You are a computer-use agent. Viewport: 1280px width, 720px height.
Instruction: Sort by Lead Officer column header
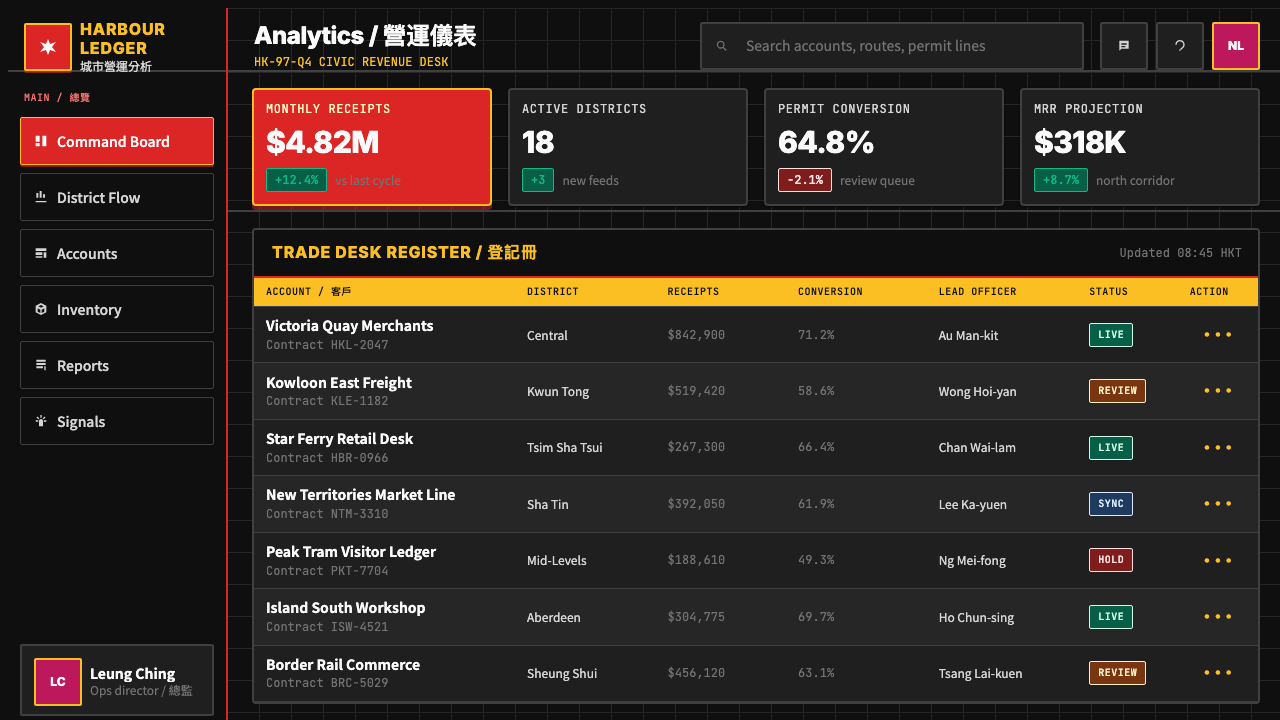click(x=977, y=292)
